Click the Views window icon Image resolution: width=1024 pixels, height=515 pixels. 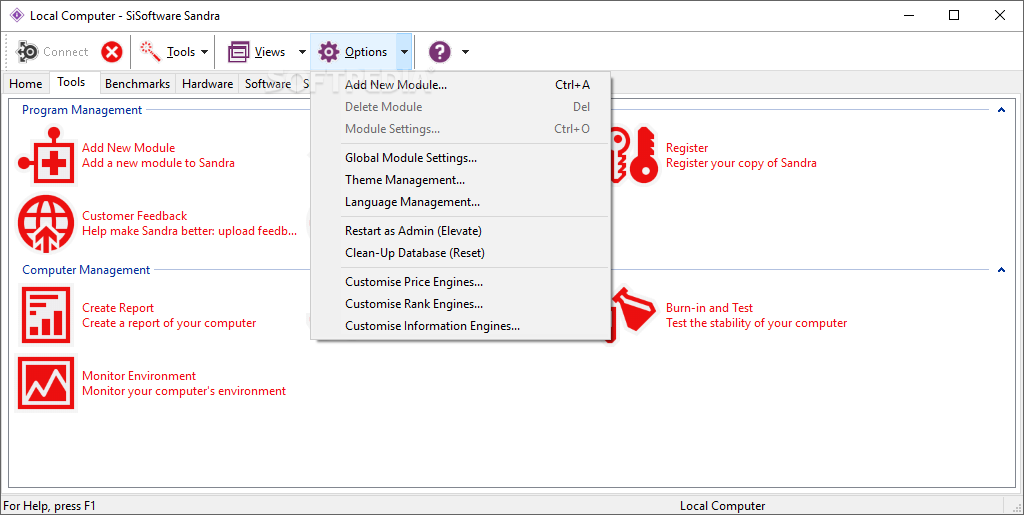click(238, 52)
